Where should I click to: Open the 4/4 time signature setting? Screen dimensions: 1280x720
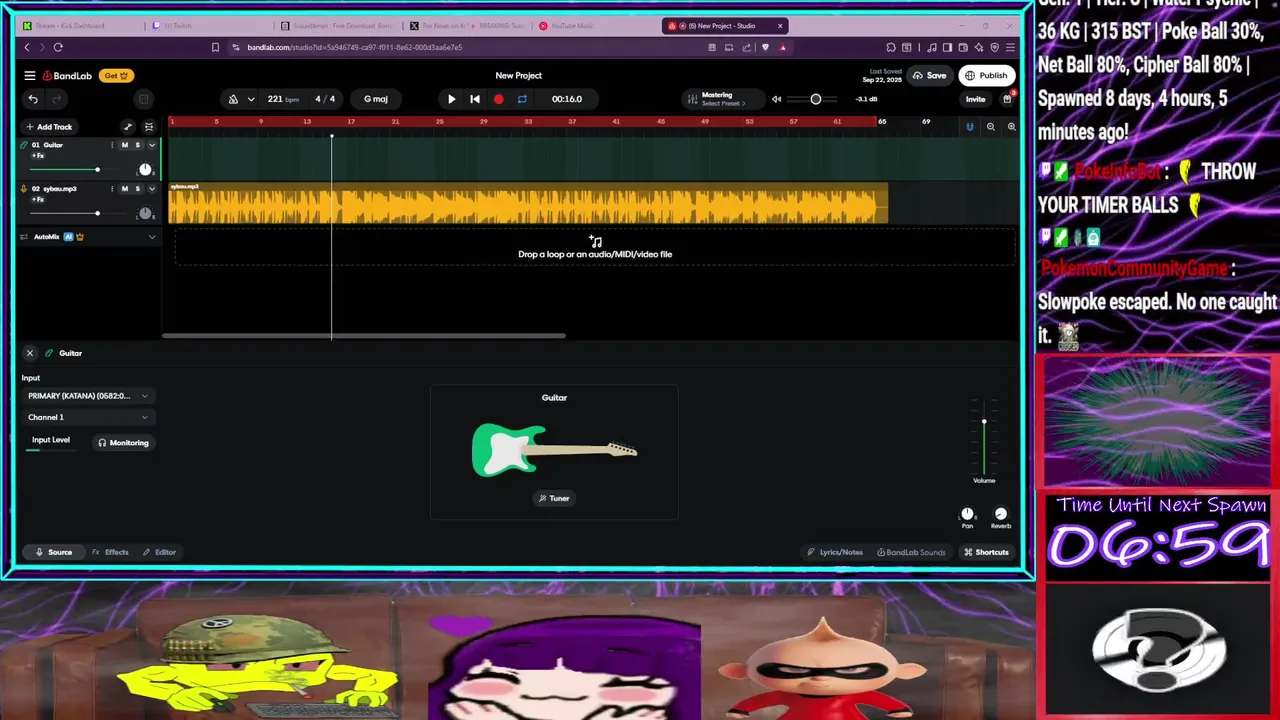click(x=325, y=99)
